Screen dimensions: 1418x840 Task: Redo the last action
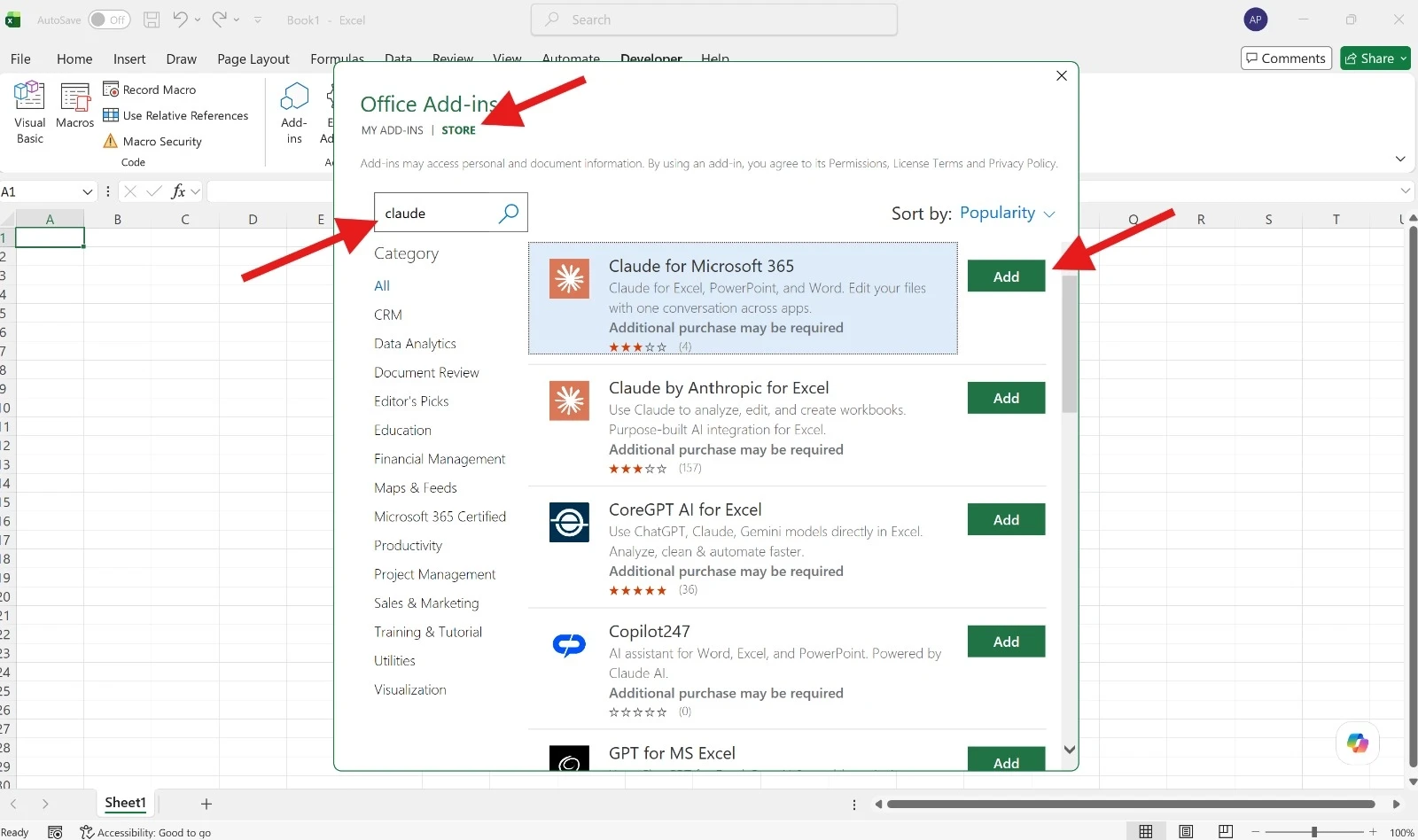219,19
